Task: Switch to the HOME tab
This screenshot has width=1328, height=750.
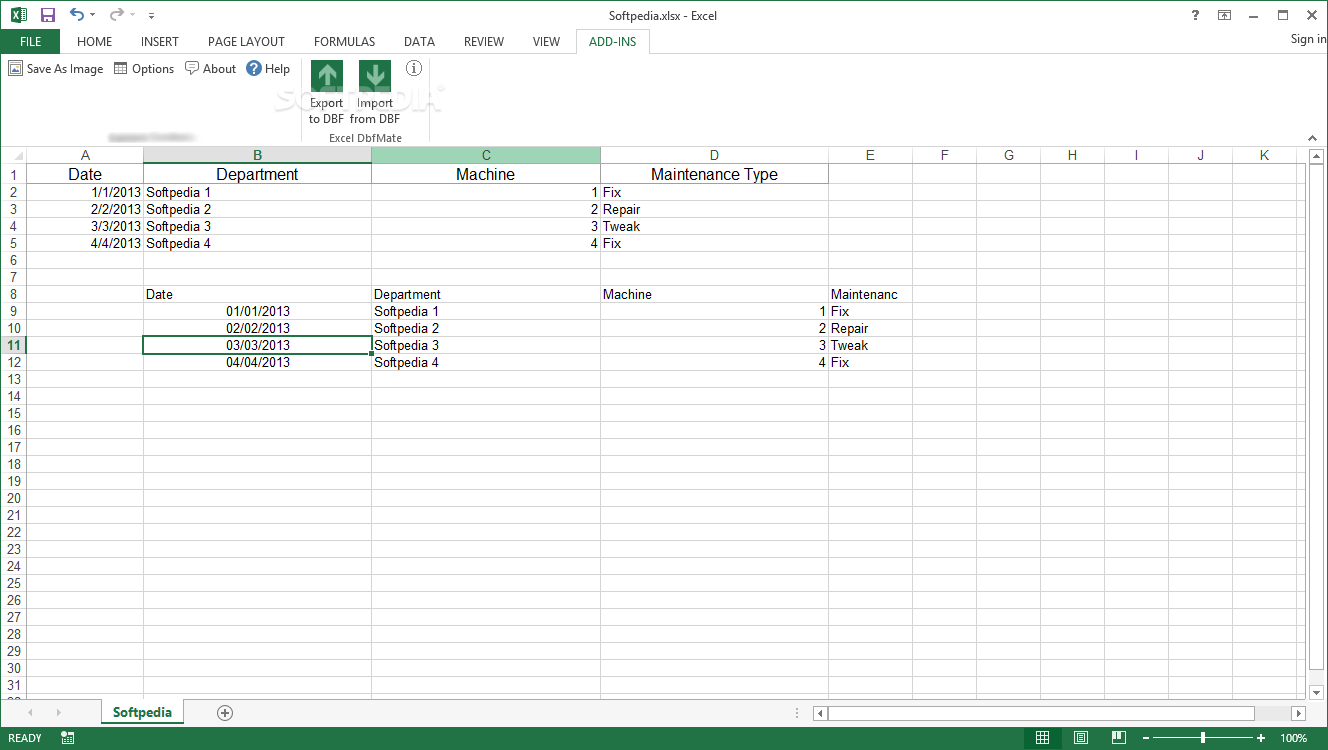Action: pos(94,42)
